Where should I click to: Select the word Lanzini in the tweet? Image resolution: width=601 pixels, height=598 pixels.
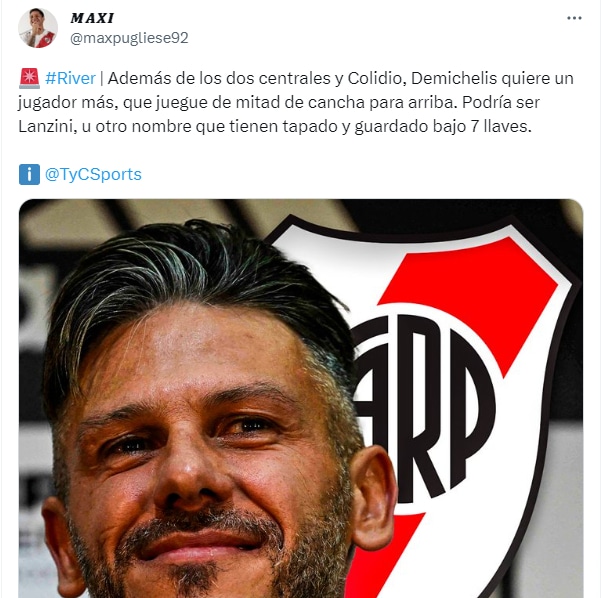(x=46, y=126)
